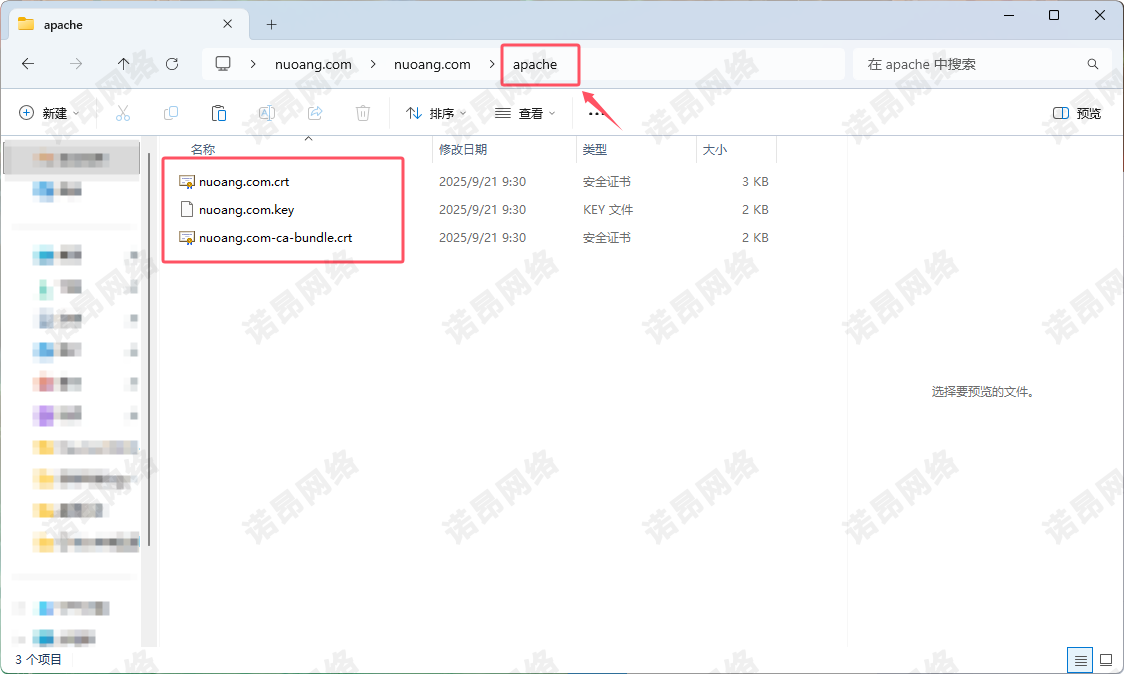Image resolution: width=1124 pixels, height=674 pixels.
Task: Click the Refresh button in navigation bar
Action: 172,64
